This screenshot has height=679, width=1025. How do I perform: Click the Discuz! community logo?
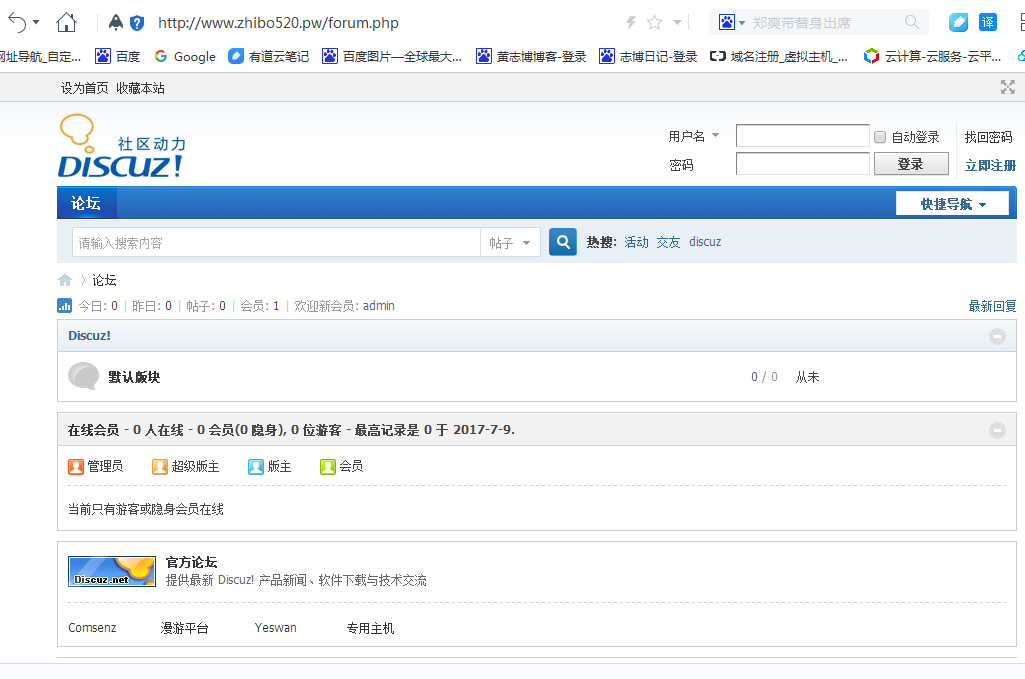point(122,147)
